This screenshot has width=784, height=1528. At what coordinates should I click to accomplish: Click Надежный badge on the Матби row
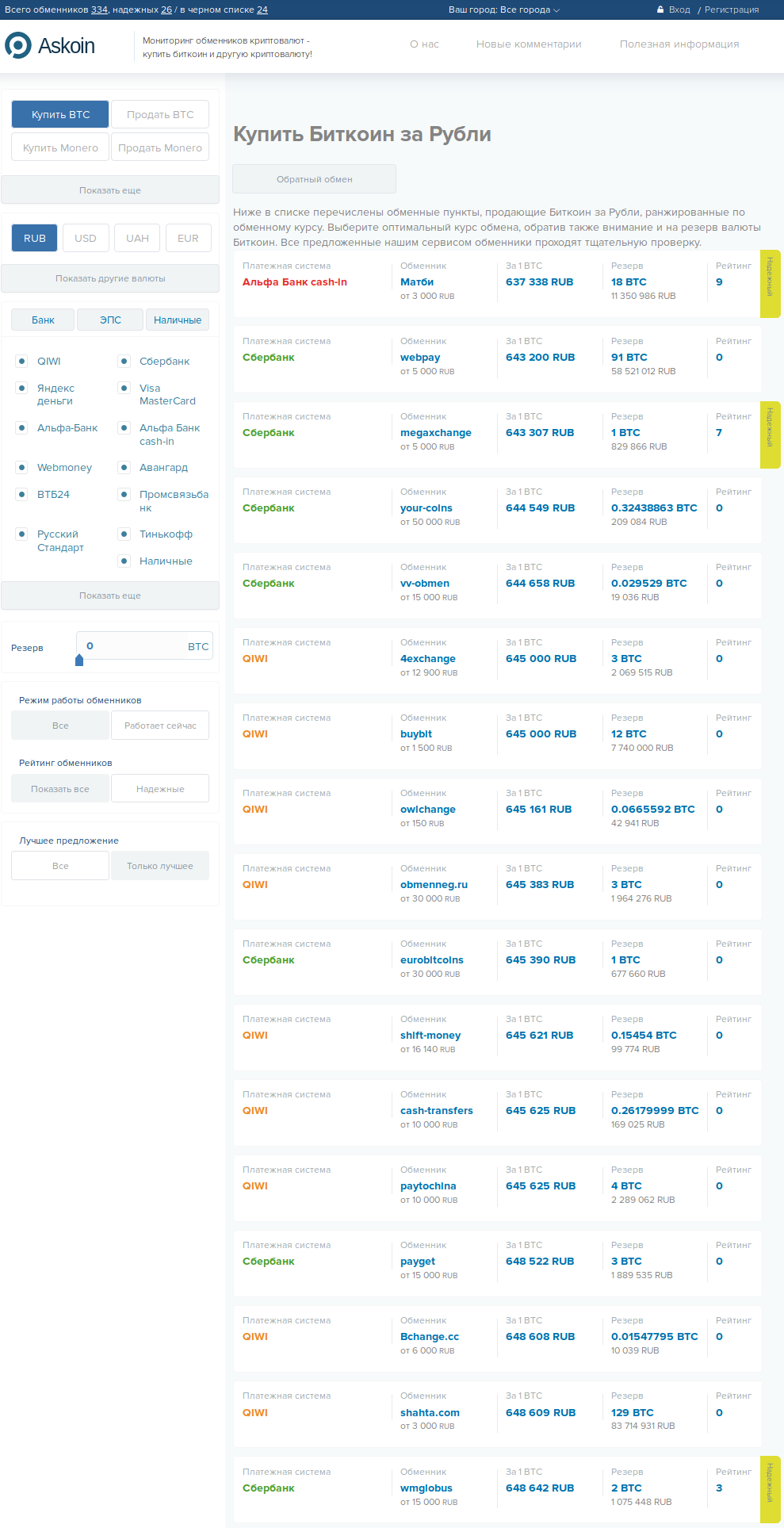tap(770, 284)
